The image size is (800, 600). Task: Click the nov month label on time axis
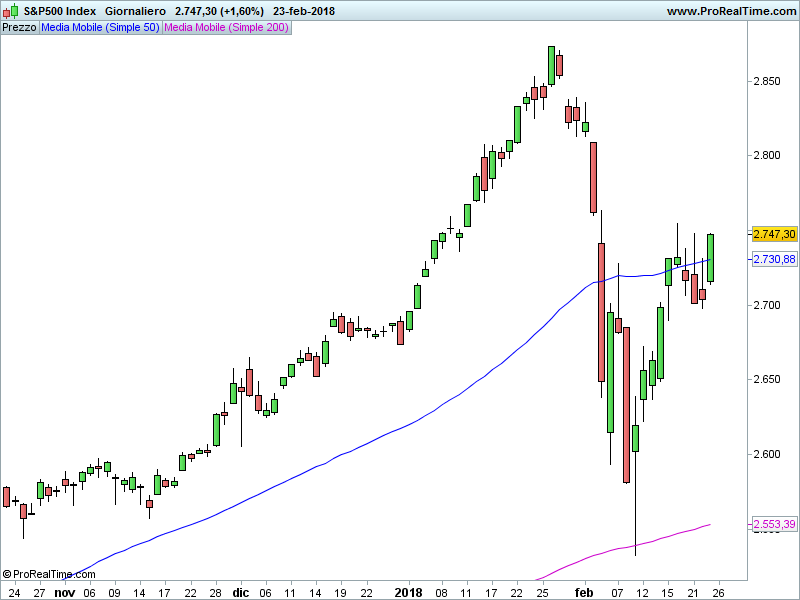click(x=65, y=593)
